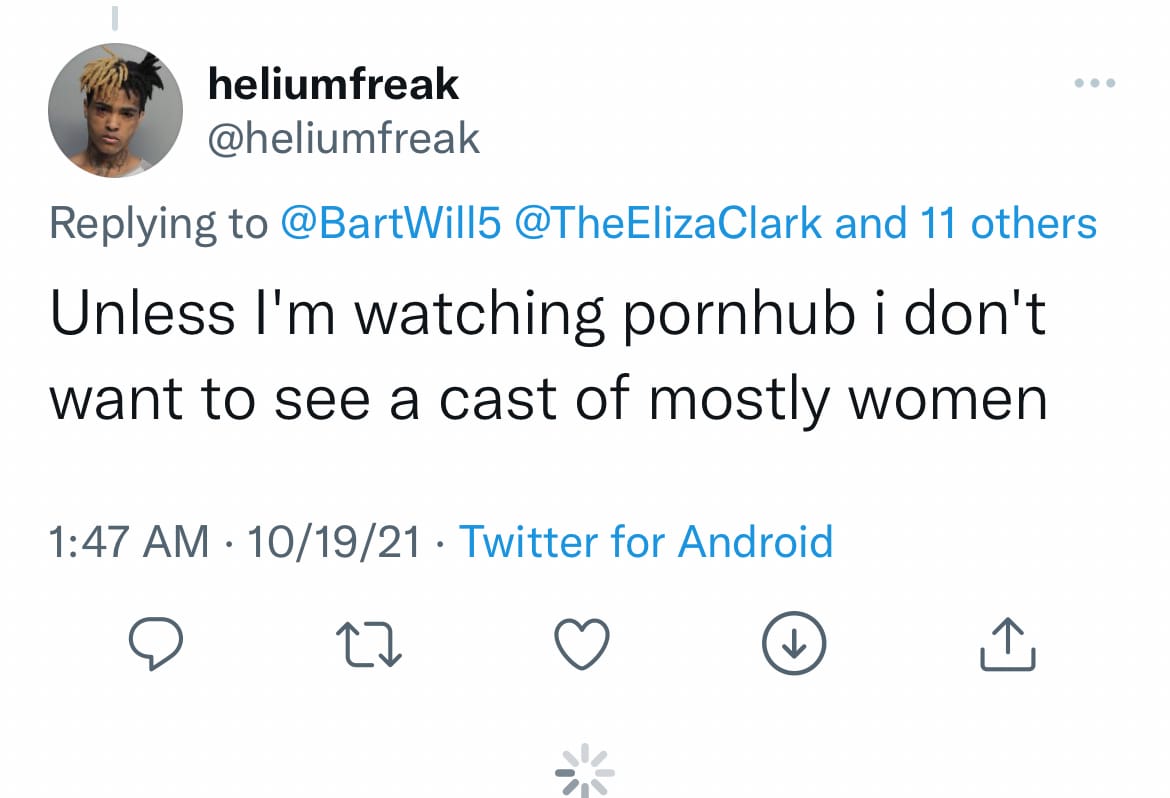1170x798 pixels.
Task: Open the @heliumfreak handle
Action: click(x=343, y=138)
